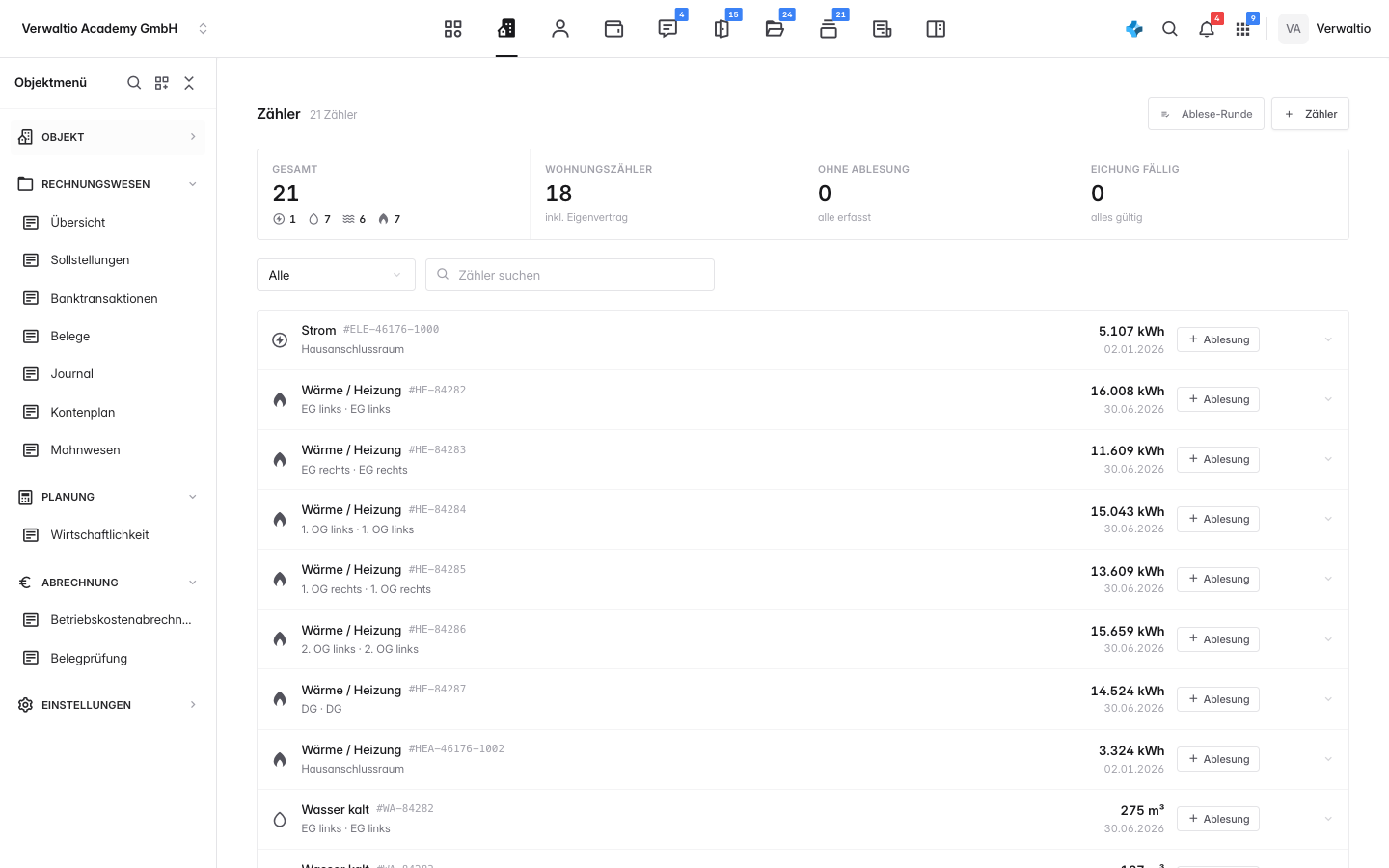Start an Ablese-Runde
The width and height of the screenshot is (1389, 868).
click(1206, 114)
